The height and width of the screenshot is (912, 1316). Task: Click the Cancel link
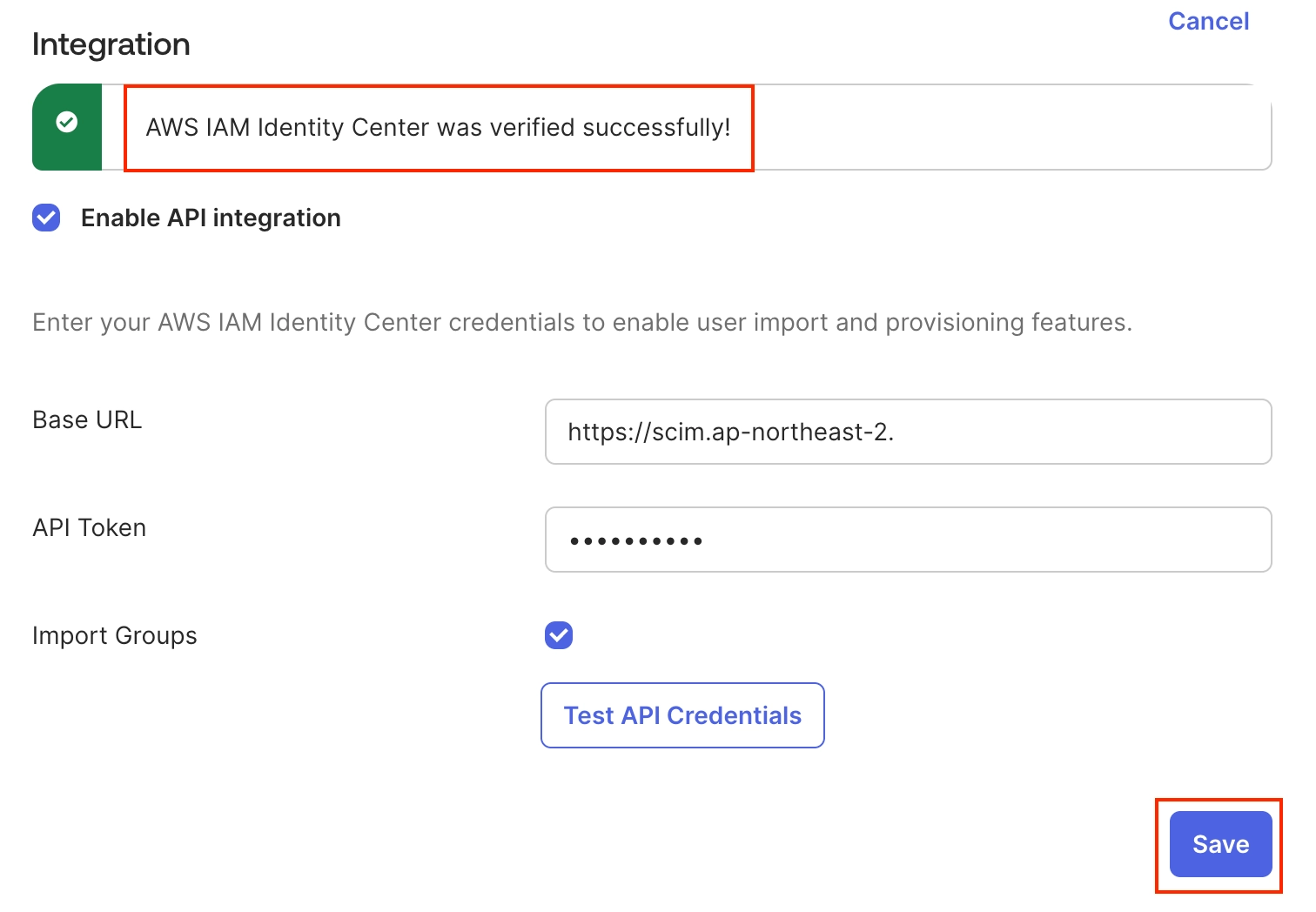[x=1208, y=21]
